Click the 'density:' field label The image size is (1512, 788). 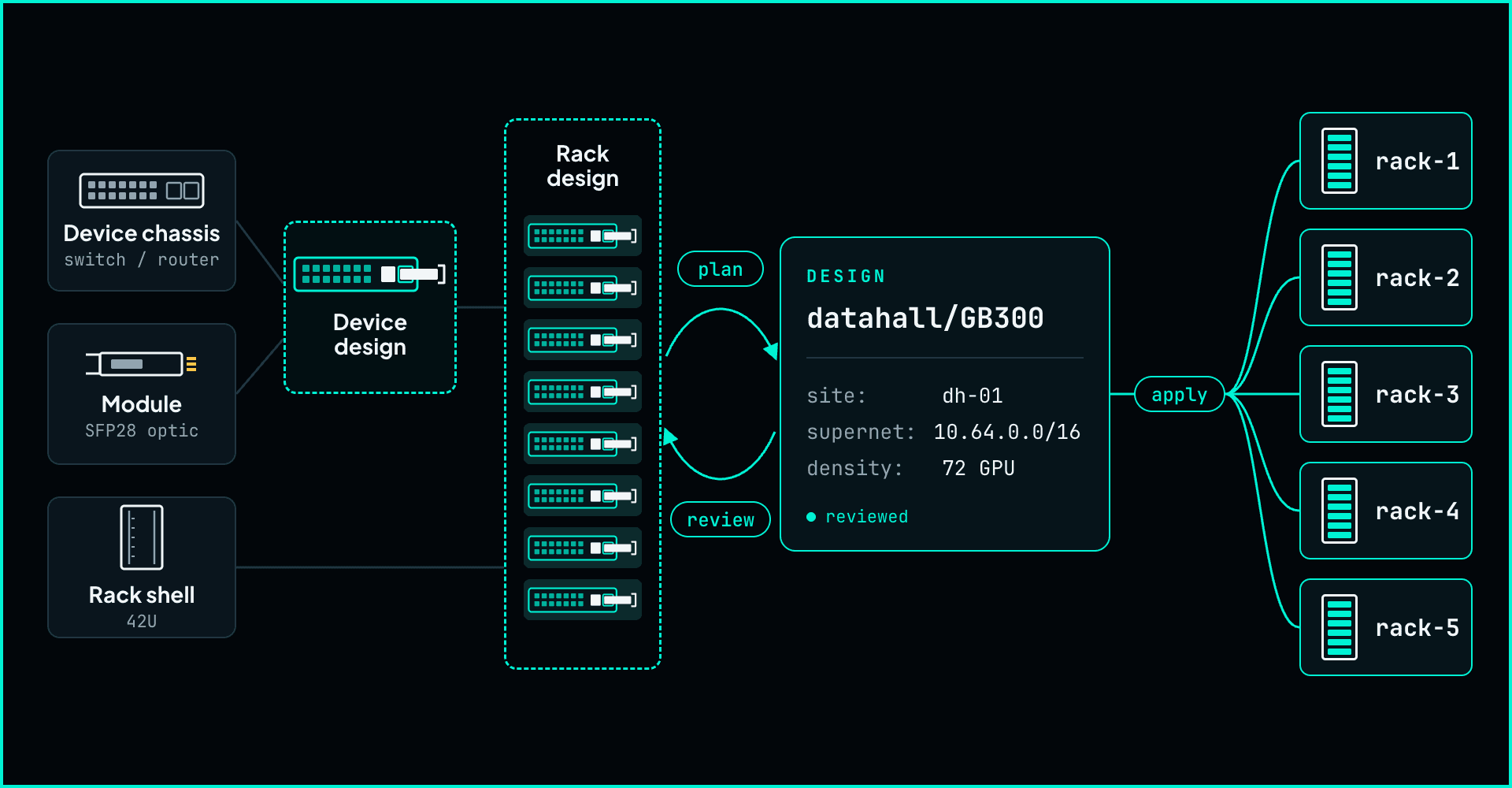[x=854, y=468]
